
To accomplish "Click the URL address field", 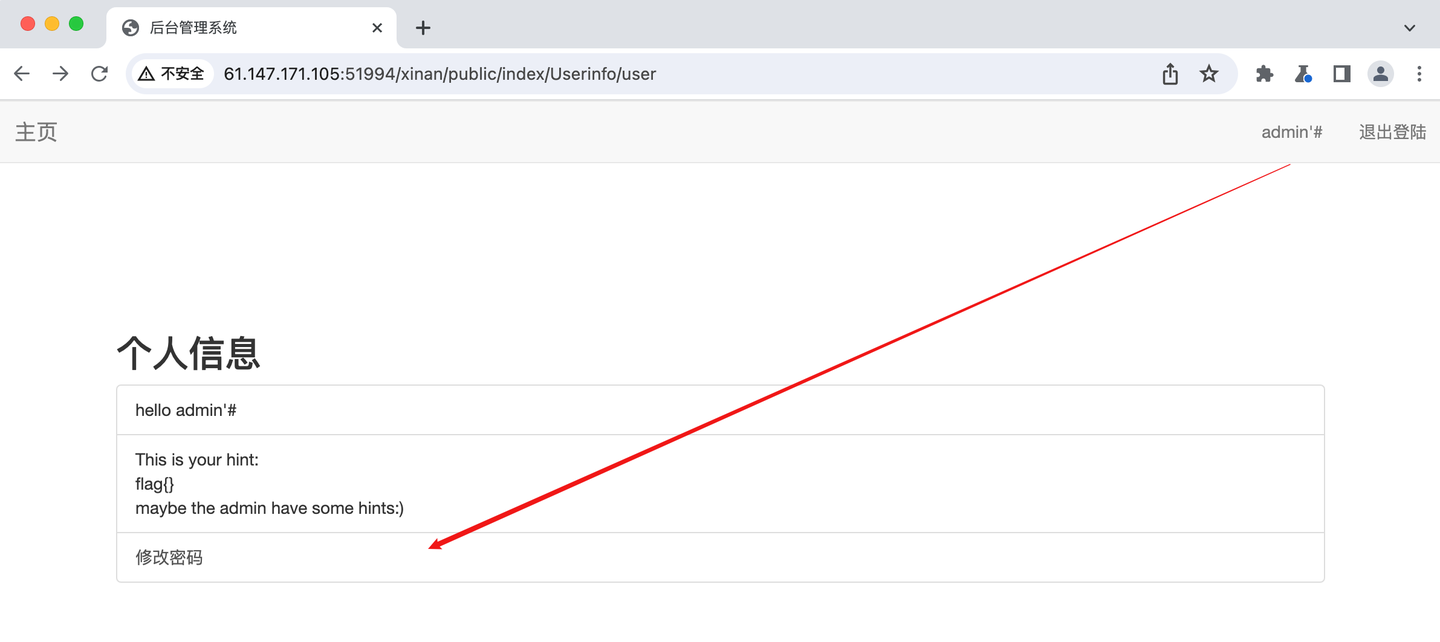I will point(680,74).
